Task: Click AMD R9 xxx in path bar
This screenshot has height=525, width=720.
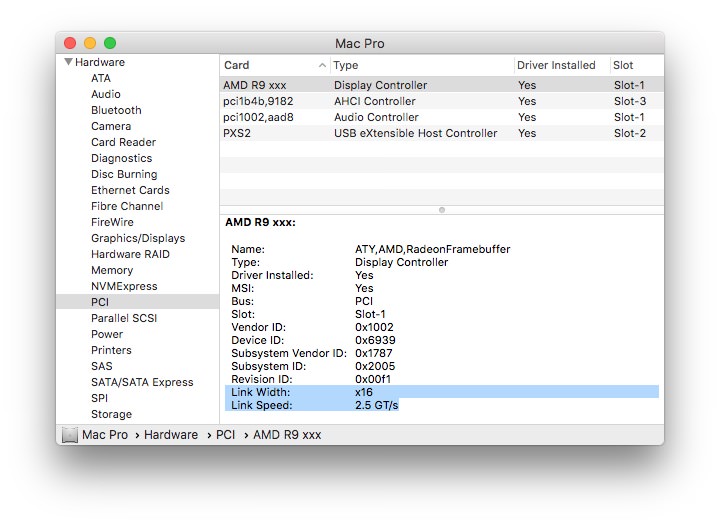Action: click(287, 435)
